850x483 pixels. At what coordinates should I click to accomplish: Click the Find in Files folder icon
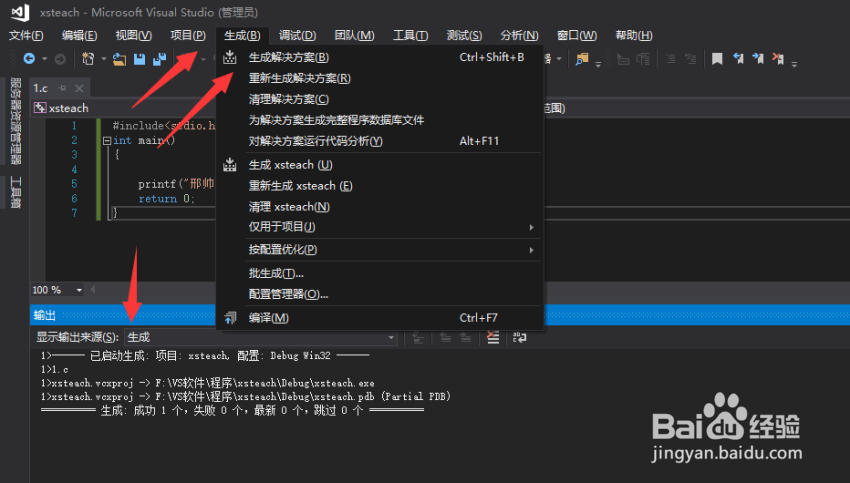coord(582,59)
